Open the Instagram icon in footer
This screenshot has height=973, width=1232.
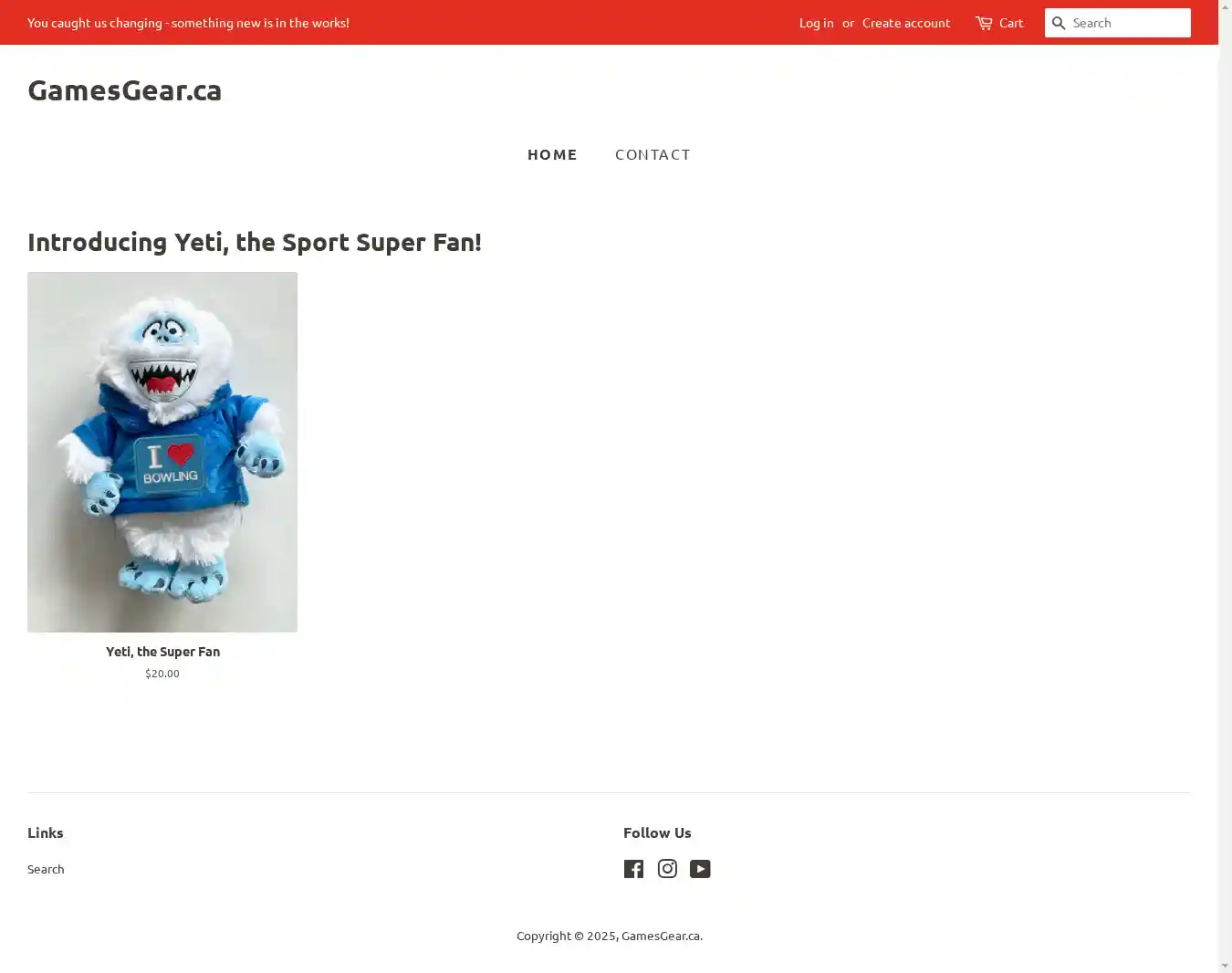[667, 869]
